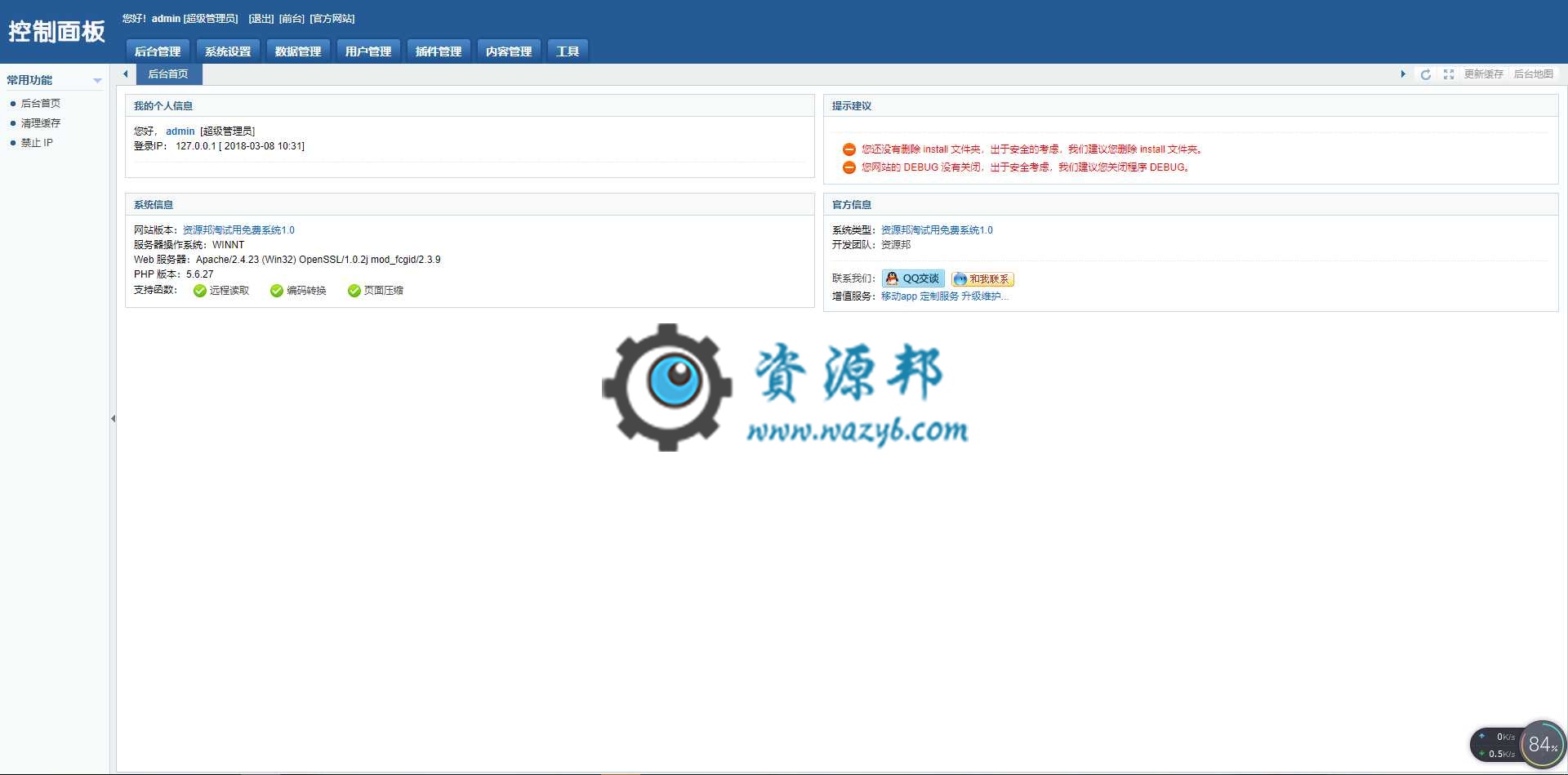
Task: Open the 官方网站 link
Action: coord(332,18)
